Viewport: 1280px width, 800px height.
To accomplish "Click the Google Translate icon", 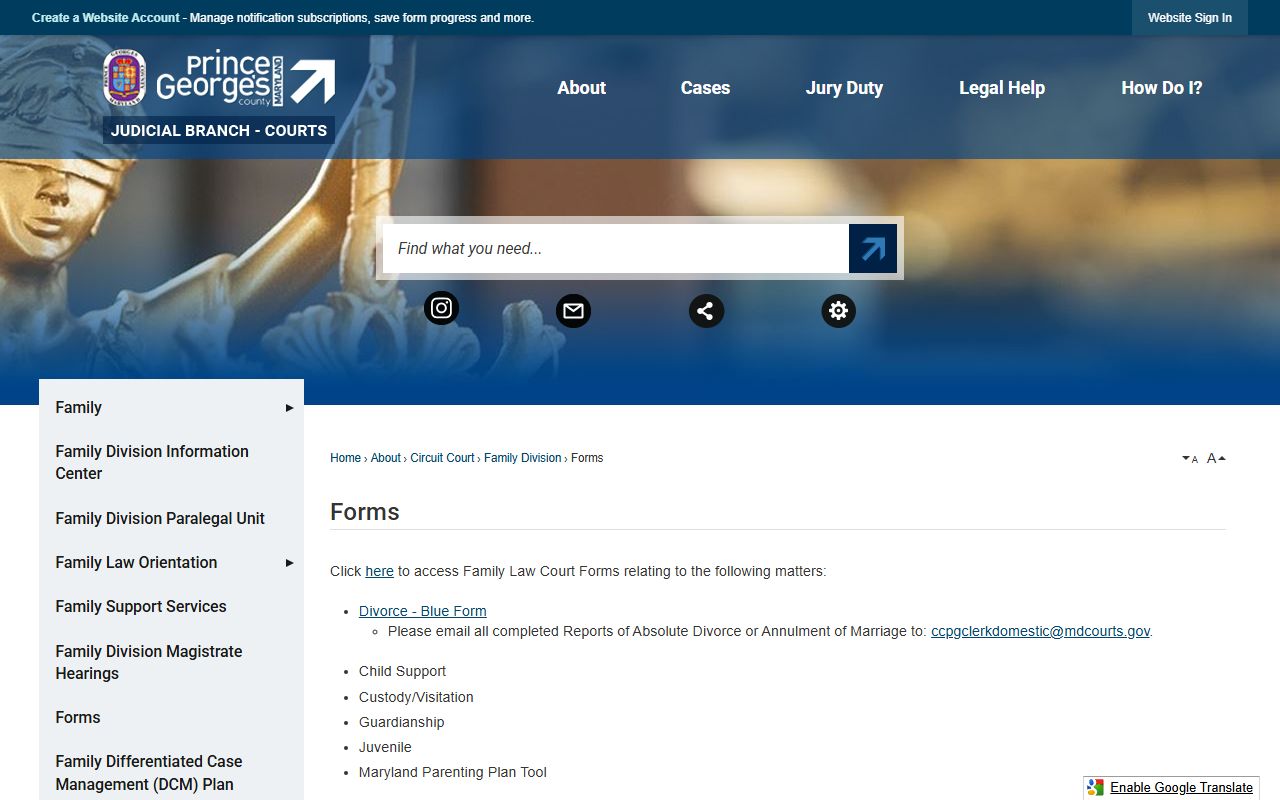I will click(x=1096, y=788).
